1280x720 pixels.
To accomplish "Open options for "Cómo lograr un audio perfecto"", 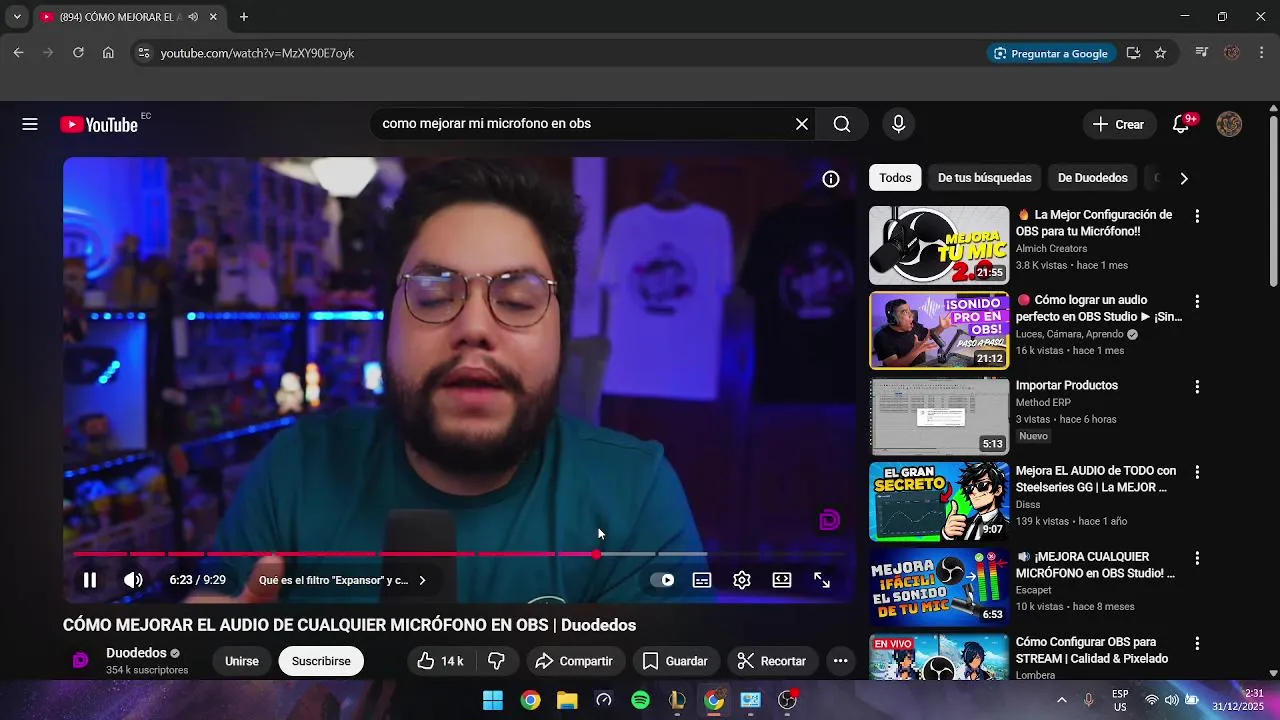I will pos(1197,301).
